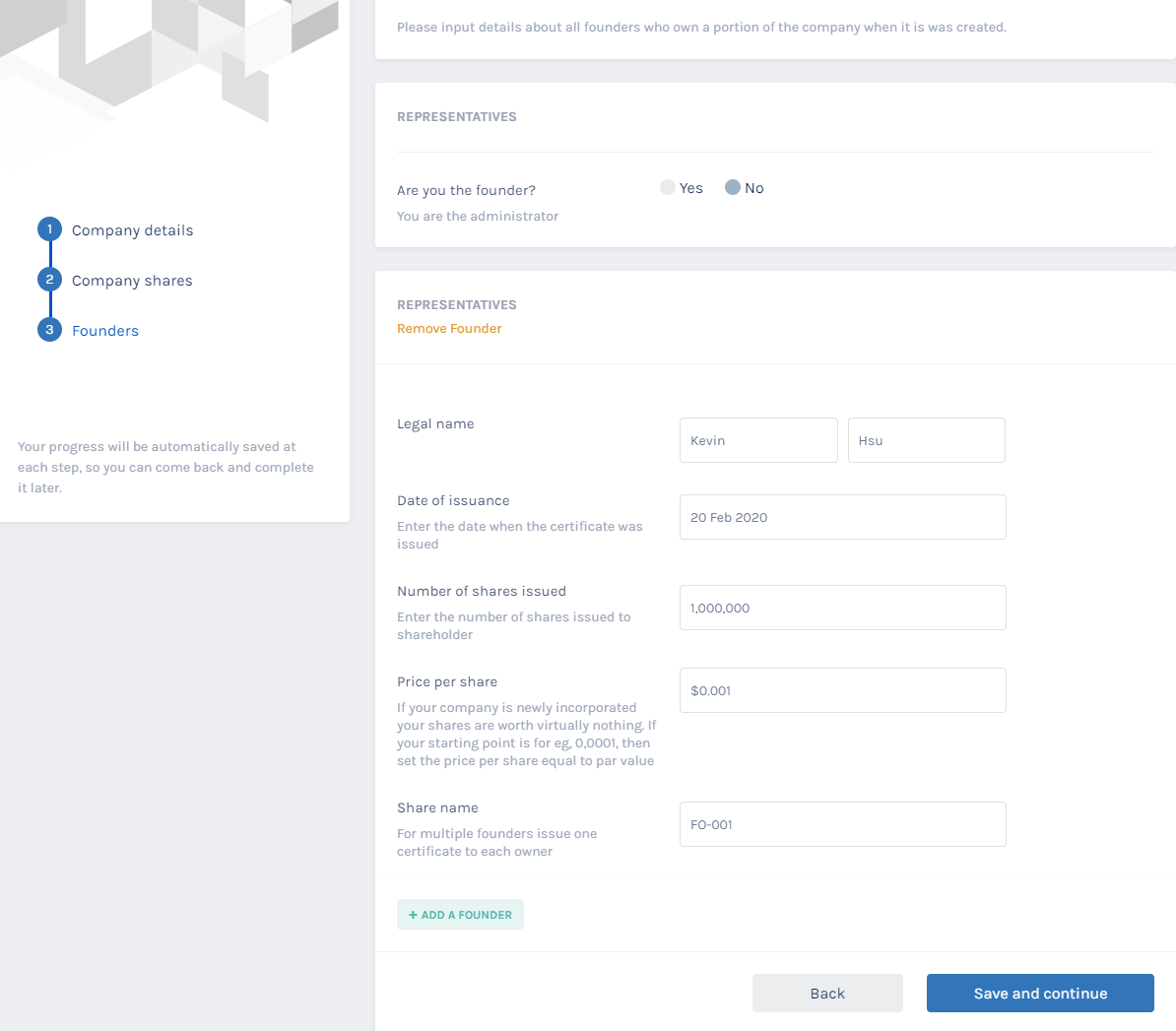Click the Back button
Viewport: 1176px width, 1031px height.
827,993
